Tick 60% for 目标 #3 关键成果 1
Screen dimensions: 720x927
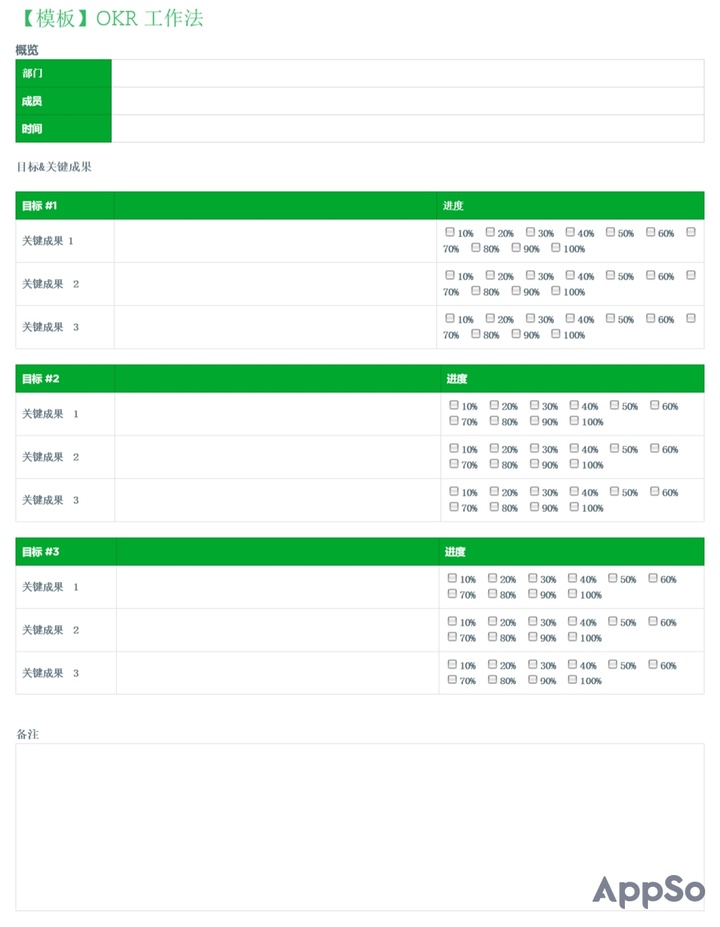click(x=653, y=579)
